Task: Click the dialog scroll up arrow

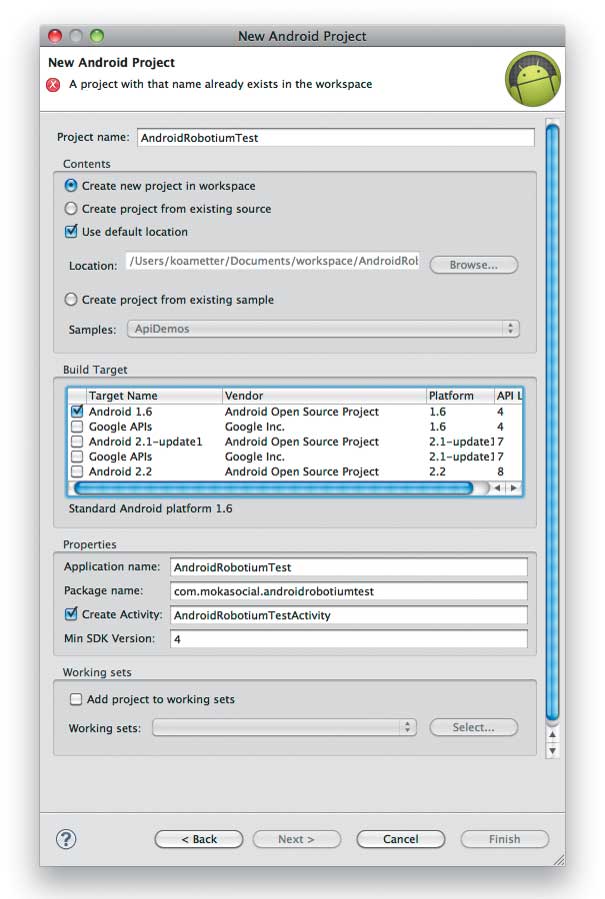Action: point(552,734)
